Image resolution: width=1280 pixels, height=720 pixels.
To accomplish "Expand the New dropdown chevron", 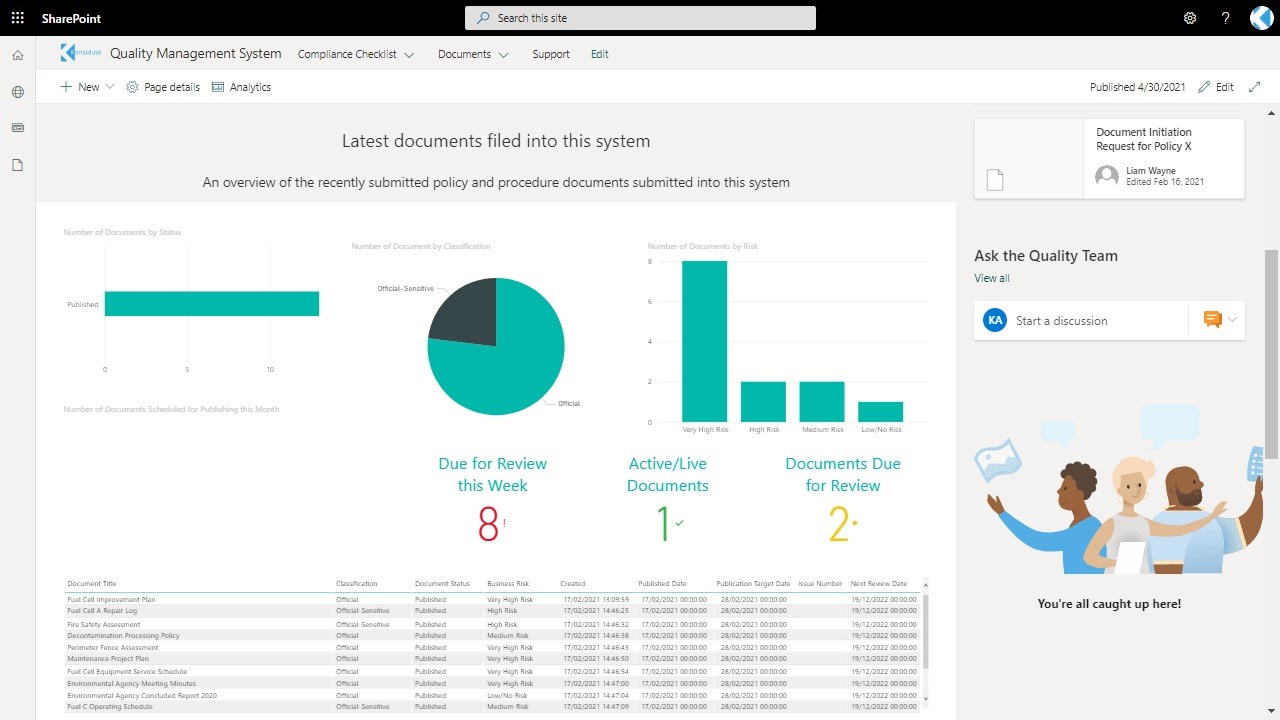I will point(110,87).
